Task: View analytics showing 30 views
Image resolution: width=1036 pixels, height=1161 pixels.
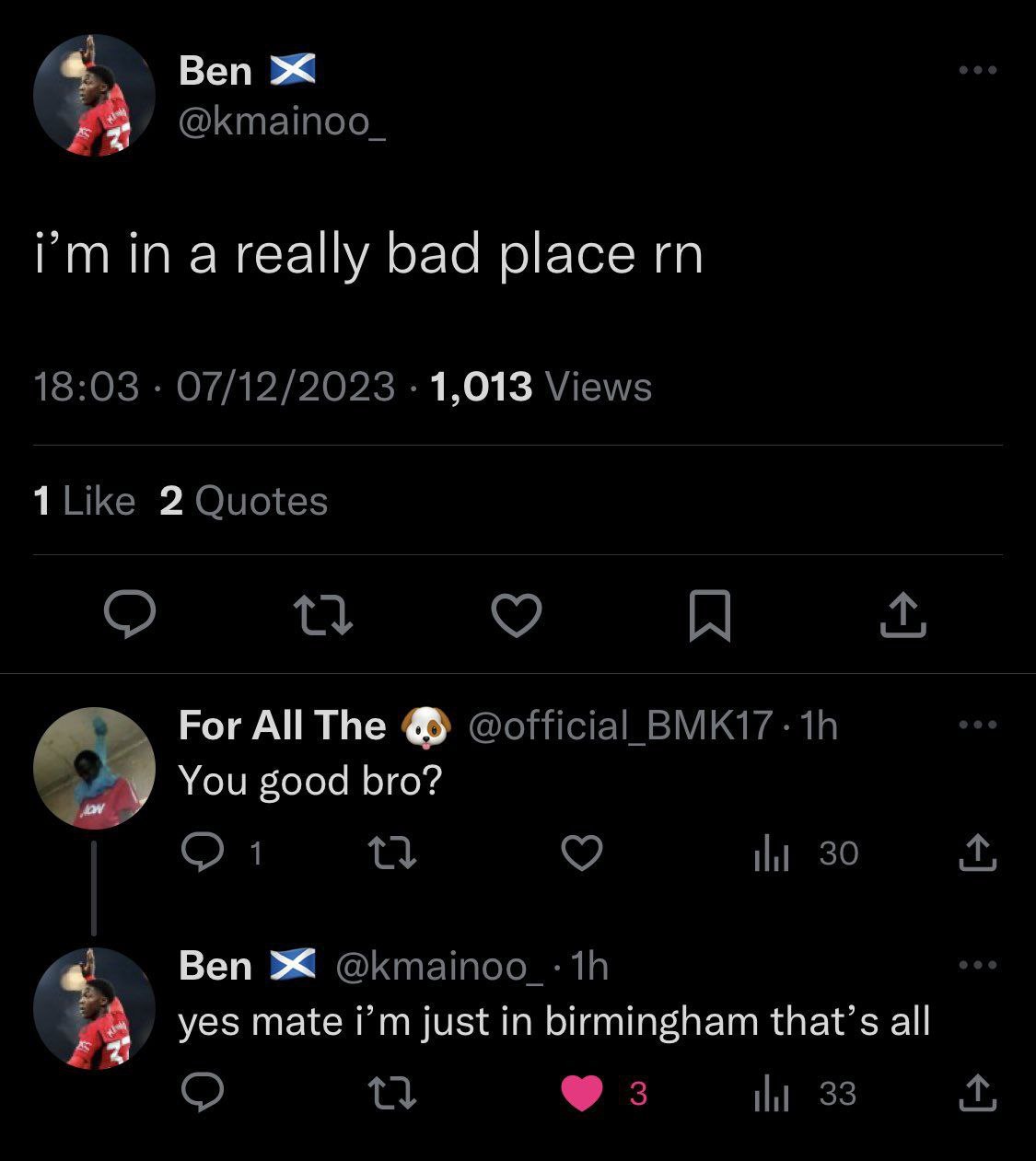Action: point(806,853)
